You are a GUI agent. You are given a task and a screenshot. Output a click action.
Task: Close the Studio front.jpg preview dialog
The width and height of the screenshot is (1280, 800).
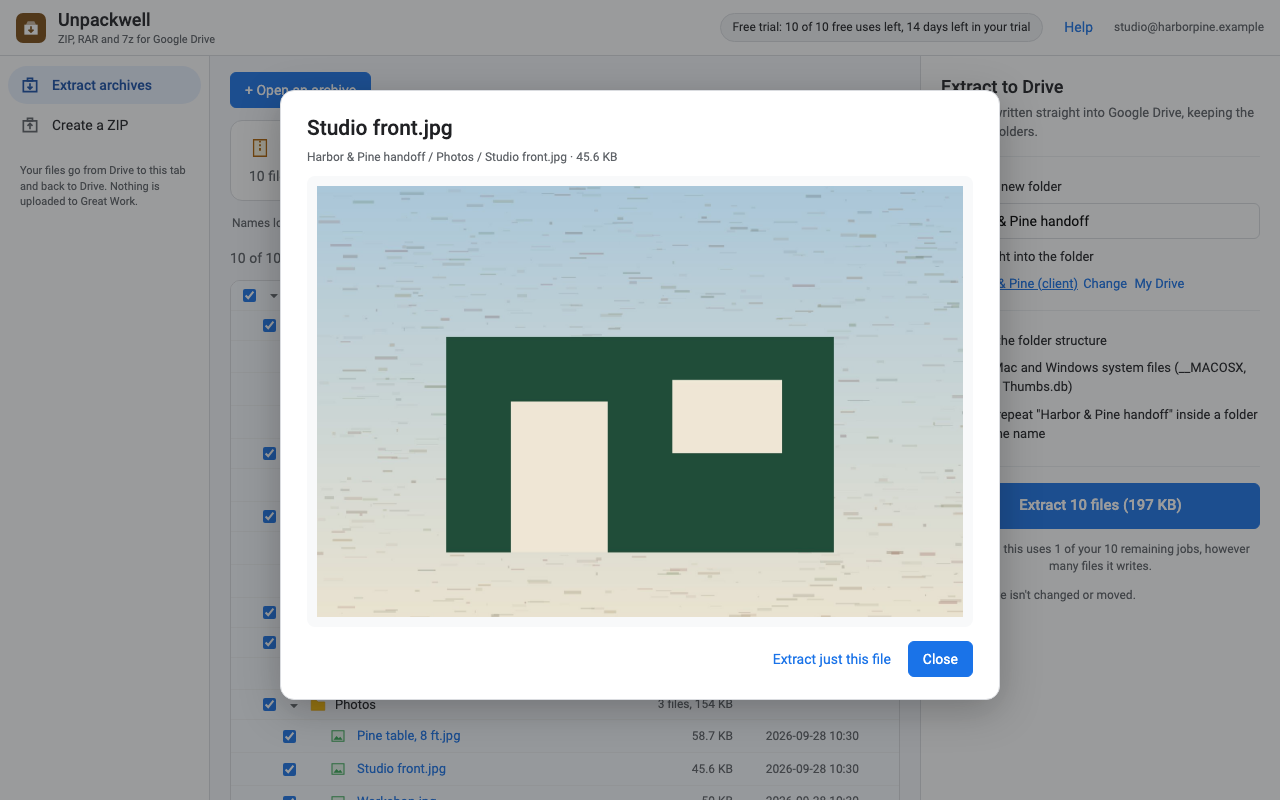(x=940, y=659)
